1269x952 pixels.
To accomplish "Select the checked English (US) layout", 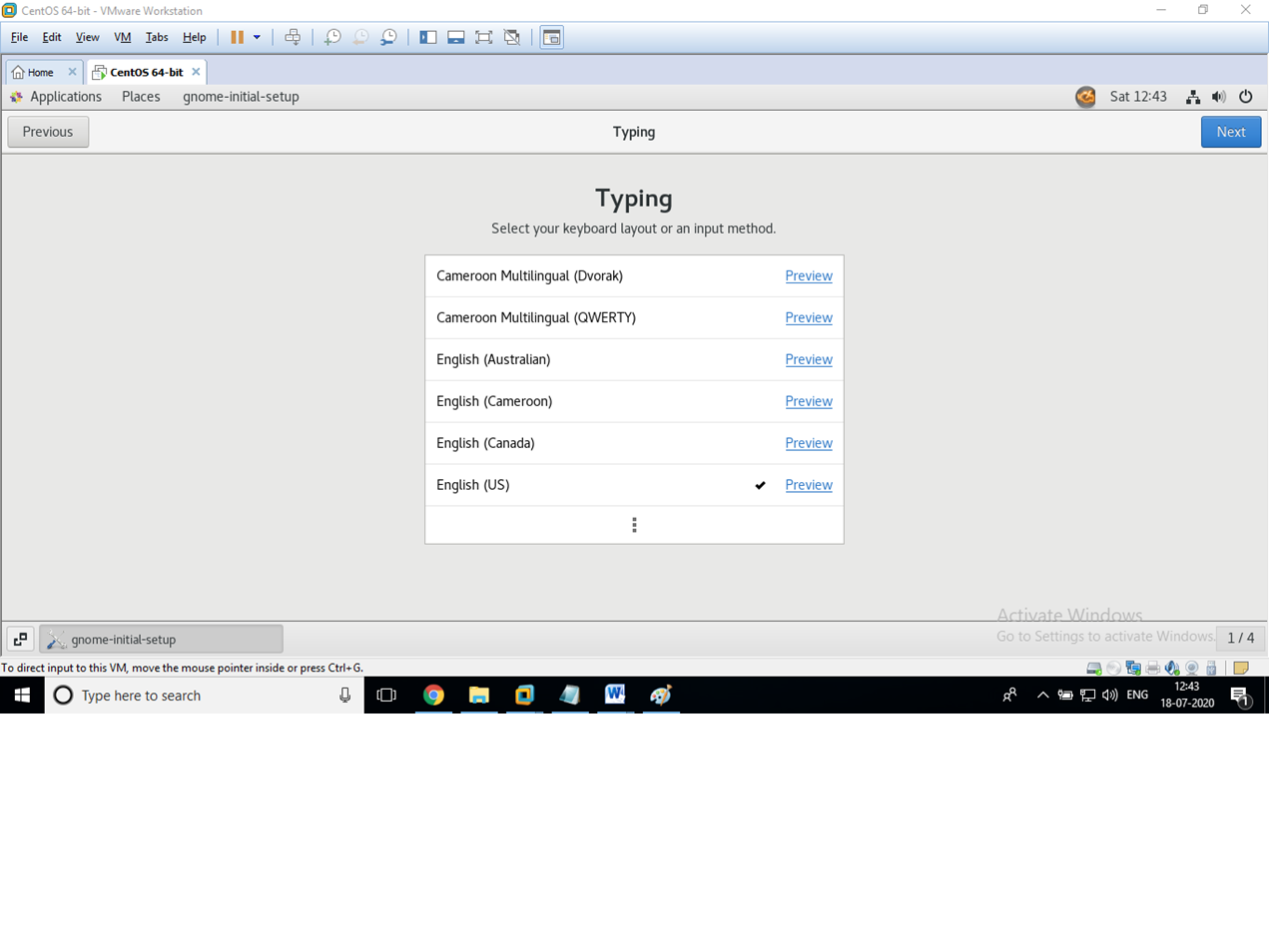I will point(634,486).
